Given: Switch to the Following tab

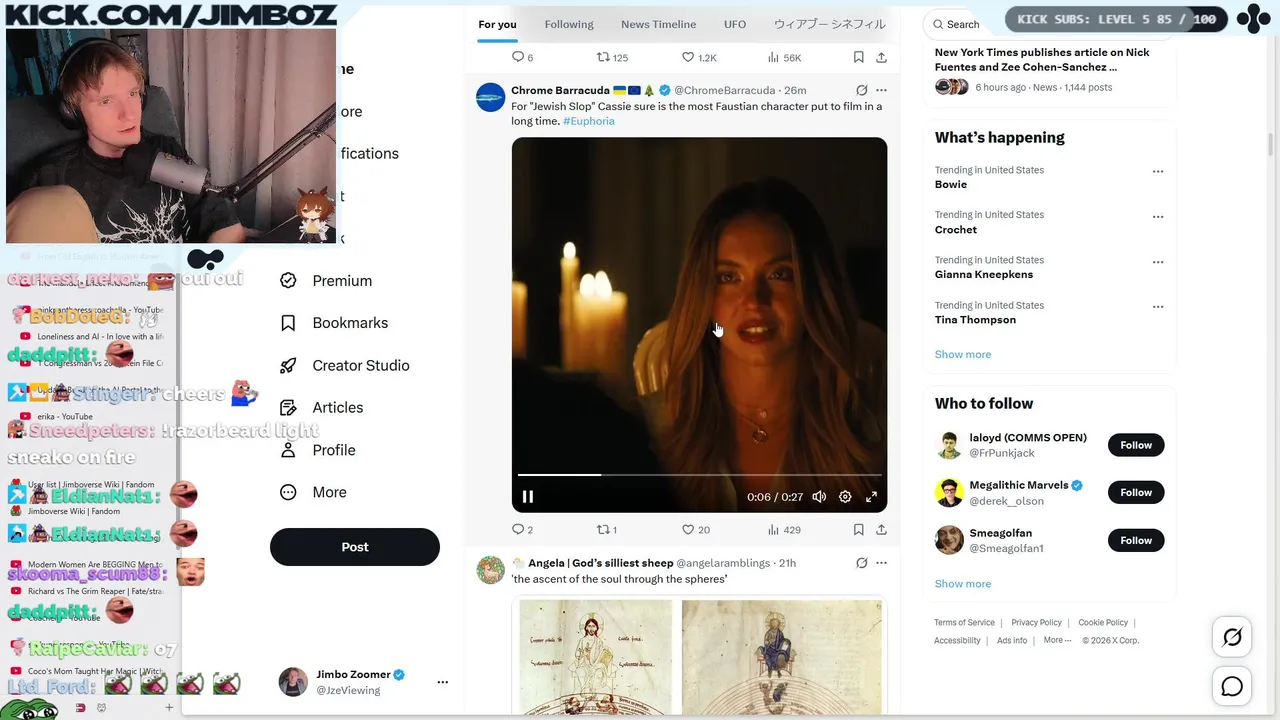Looking at the screenshot, I should [569, 24].
